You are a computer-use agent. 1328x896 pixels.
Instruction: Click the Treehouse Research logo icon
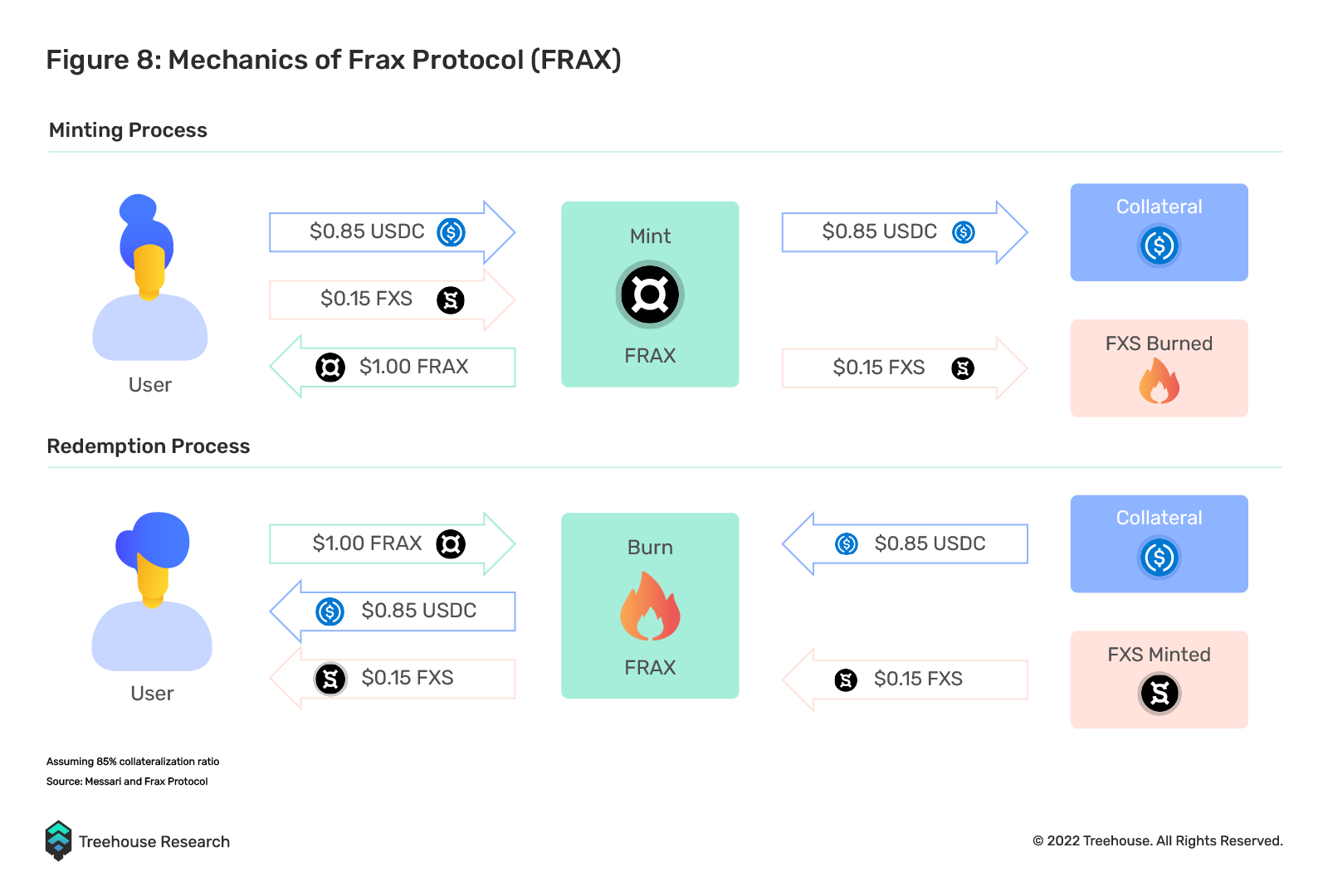(x=58, y=840)
